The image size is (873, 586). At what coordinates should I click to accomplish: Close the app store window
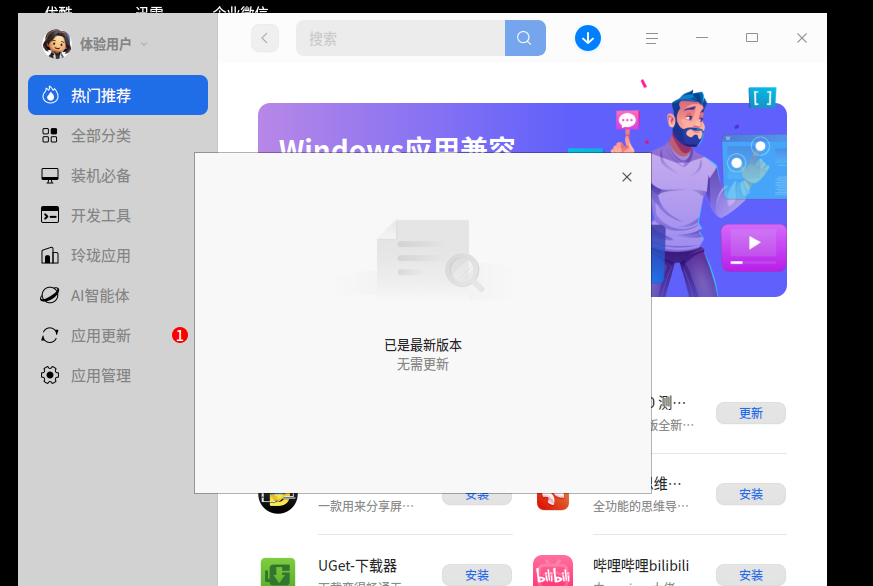tap(802, 38)
